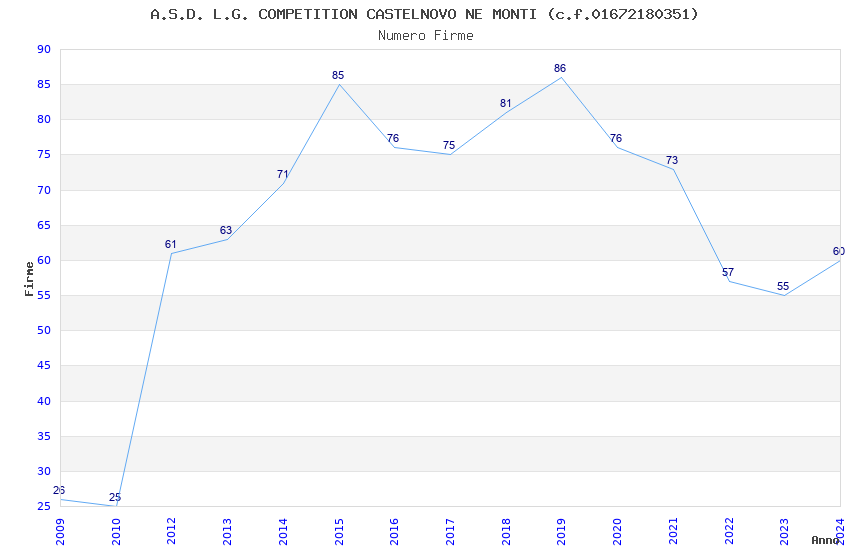The height and width of the screenshot is (550, 850).
Task: Click y-axis tick label 55
Action: pos(44,296)
